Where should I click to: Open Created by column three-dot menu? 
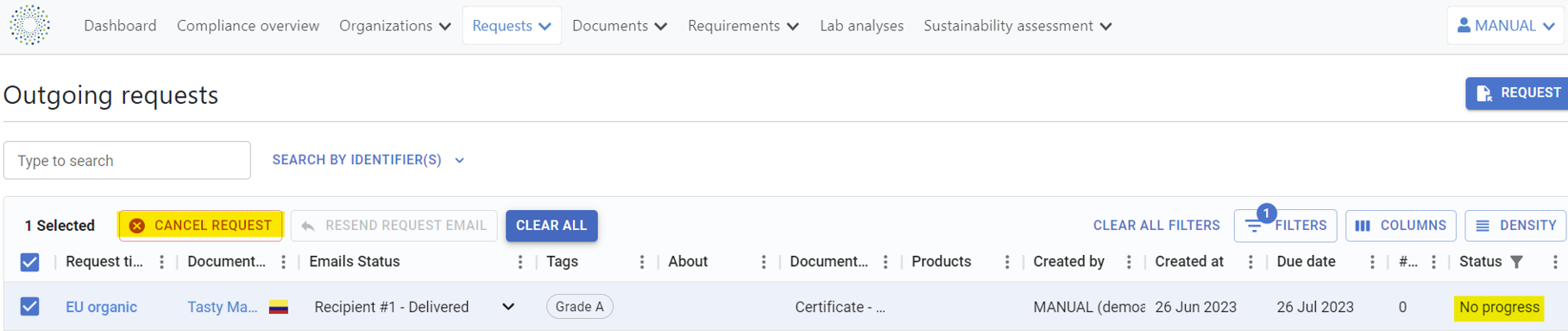pyautogui.click(x=1128, y=262)
